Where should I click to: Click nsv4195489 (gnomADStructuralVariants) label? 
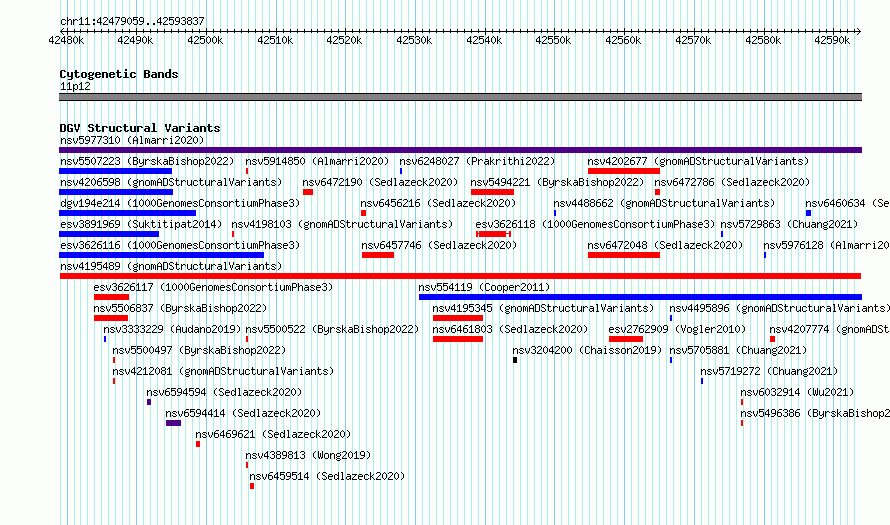point(171,266)
